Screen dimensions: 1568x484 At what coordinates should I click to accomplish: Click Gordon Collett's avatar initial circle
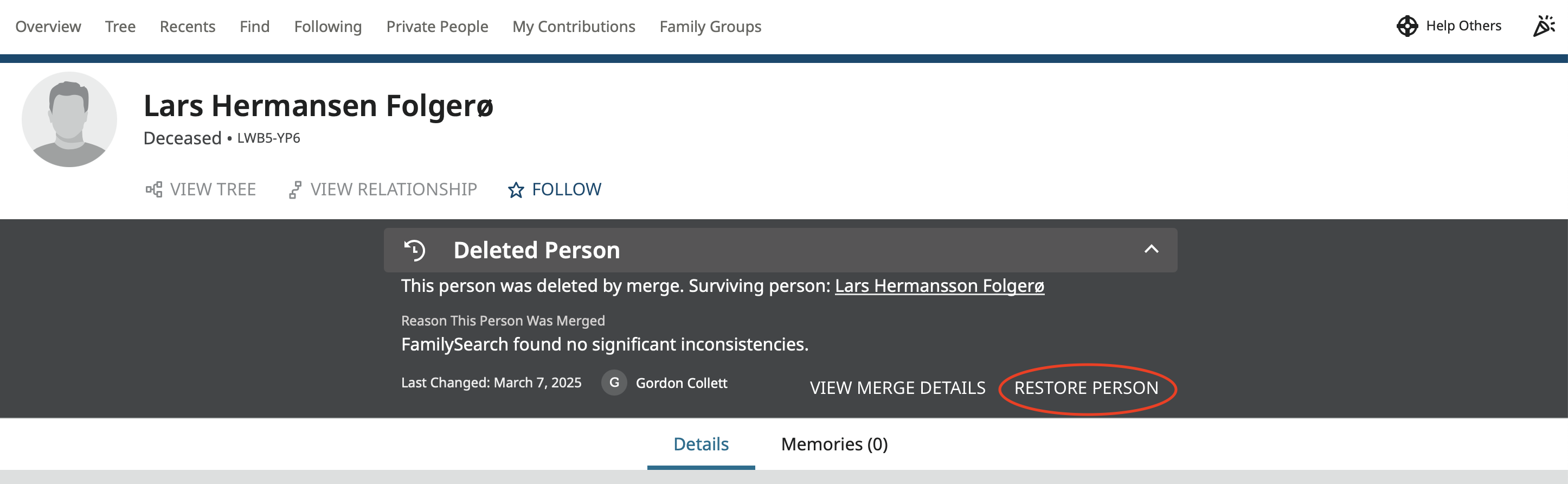[x=614, y=383]
